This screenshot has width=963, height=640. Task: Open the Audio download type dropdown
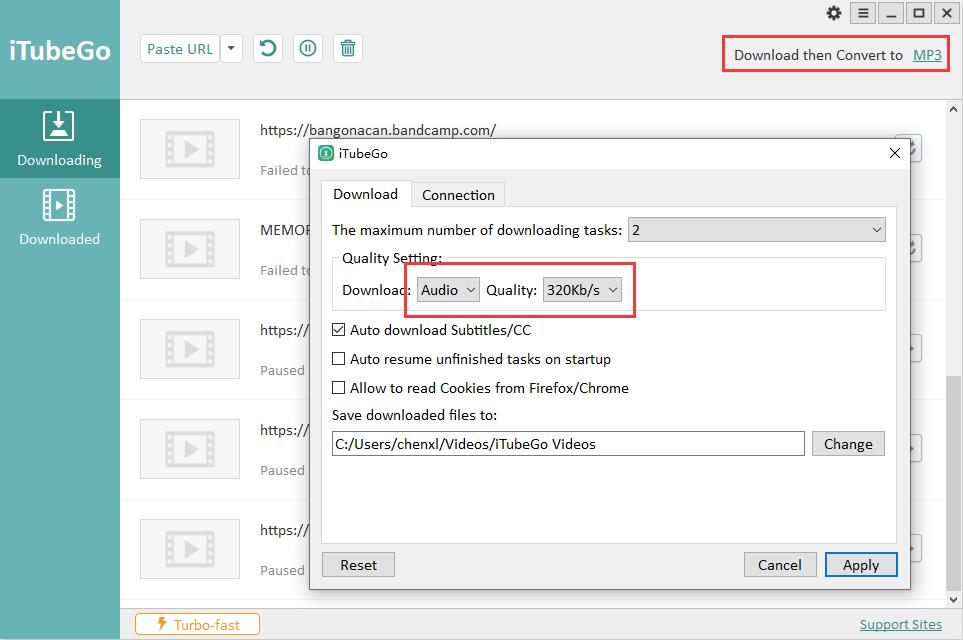(x=448, y=290)
